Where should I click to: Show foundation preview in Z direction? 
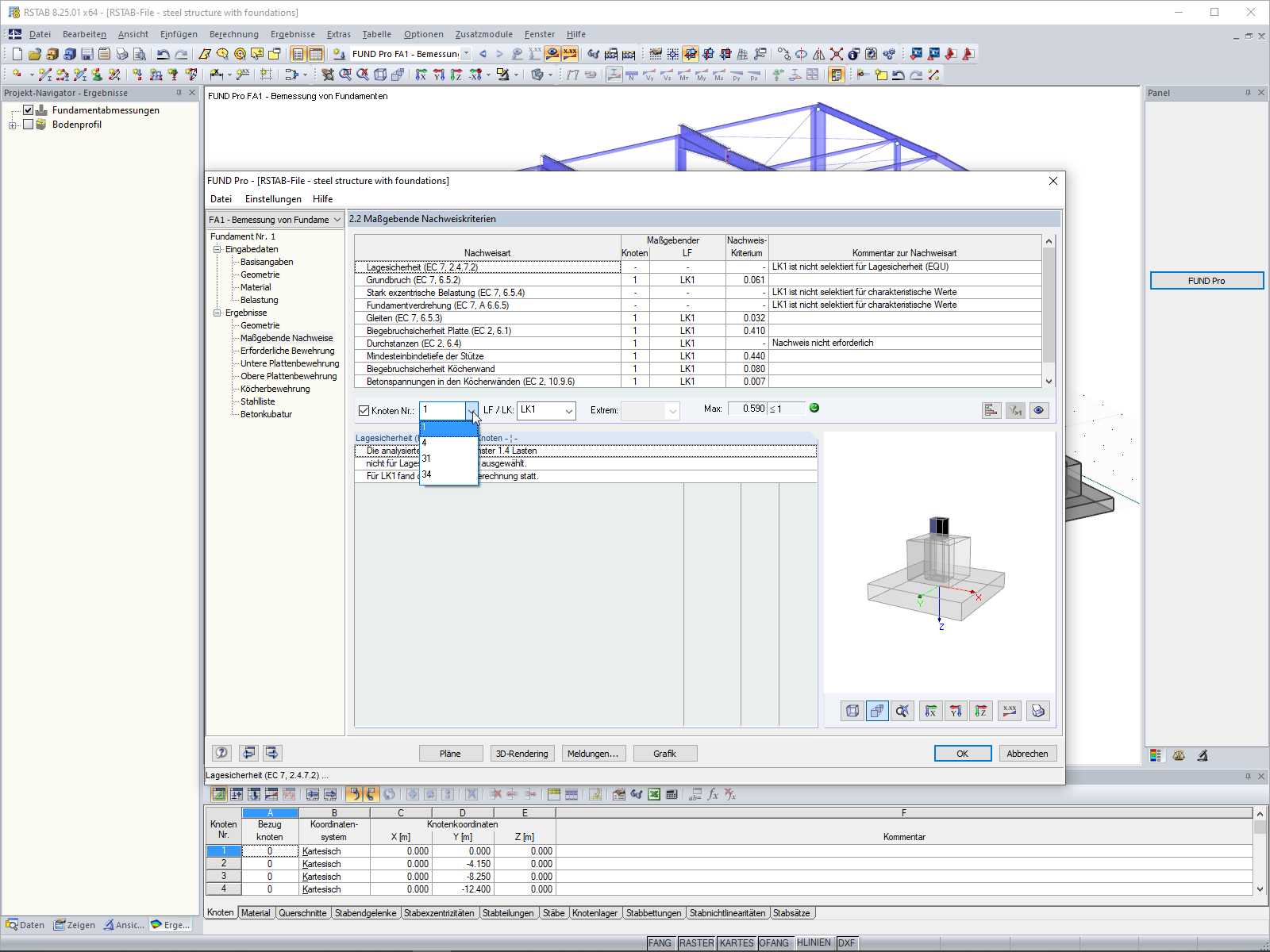click(981, 711)
